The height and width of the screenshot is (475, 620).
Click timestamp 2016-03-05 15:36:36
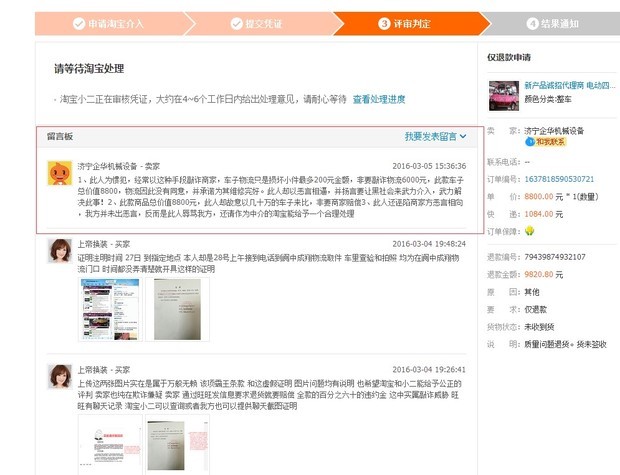click(x=429, y=166)
